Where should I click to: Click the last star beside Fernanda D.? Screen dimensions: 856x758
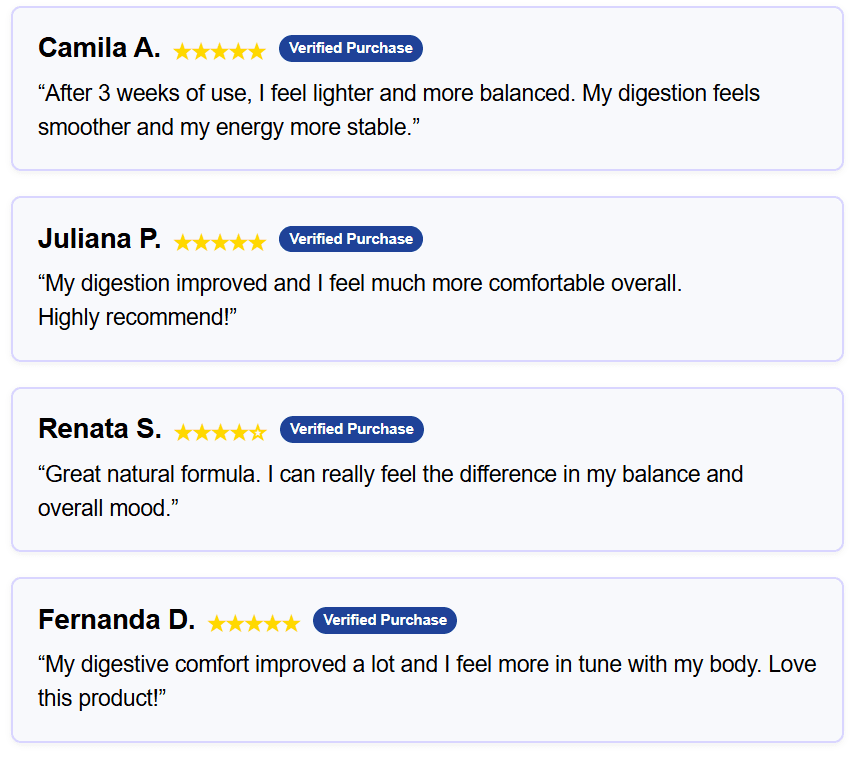[291, 623]
